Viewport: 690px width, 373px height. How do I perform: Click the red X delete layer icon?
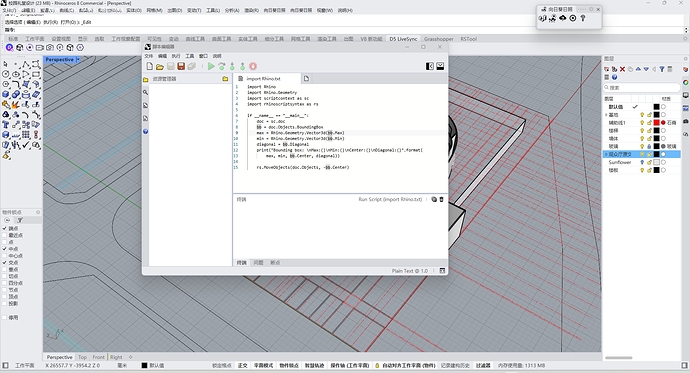pyautogui.click(x=622, y=69)
